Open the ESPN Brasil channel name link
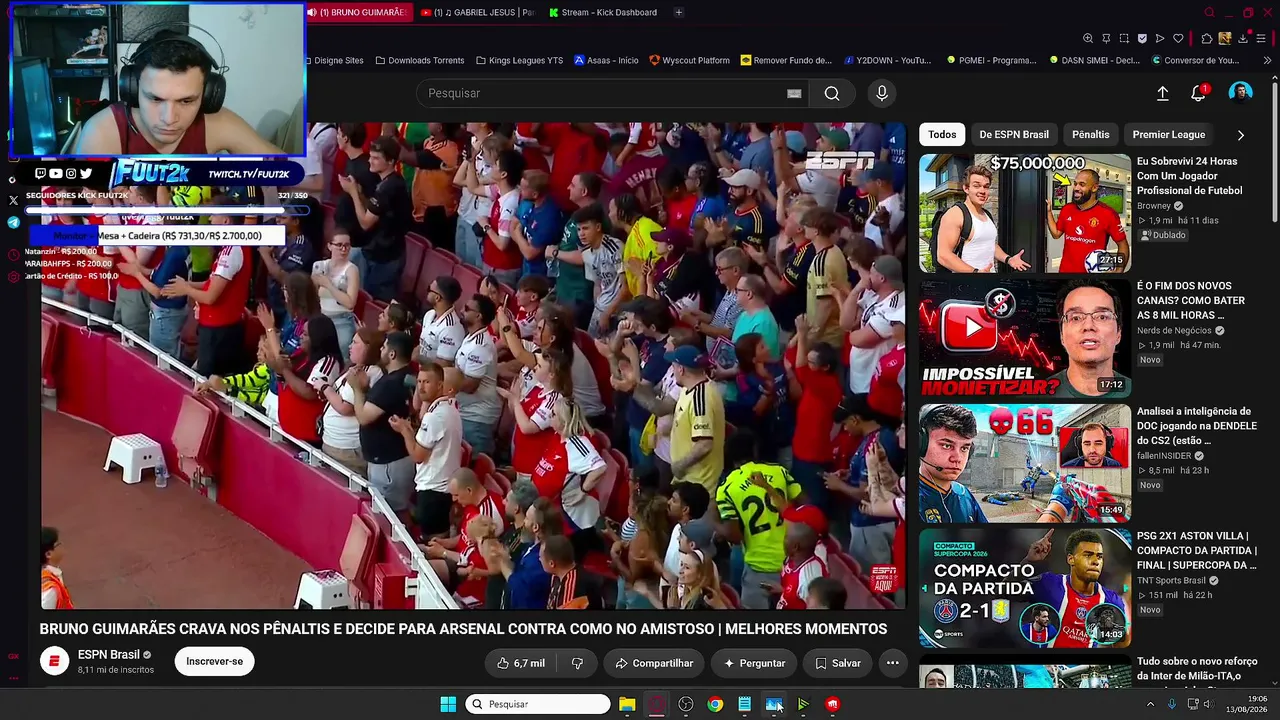 click(109, 655)
